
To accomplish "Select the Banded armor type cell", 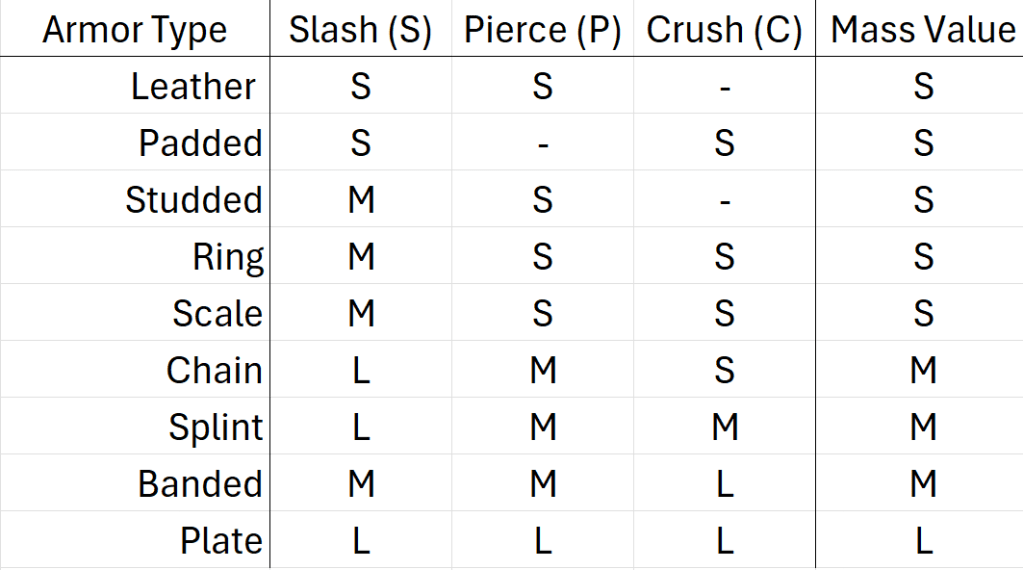I will 200,484.
